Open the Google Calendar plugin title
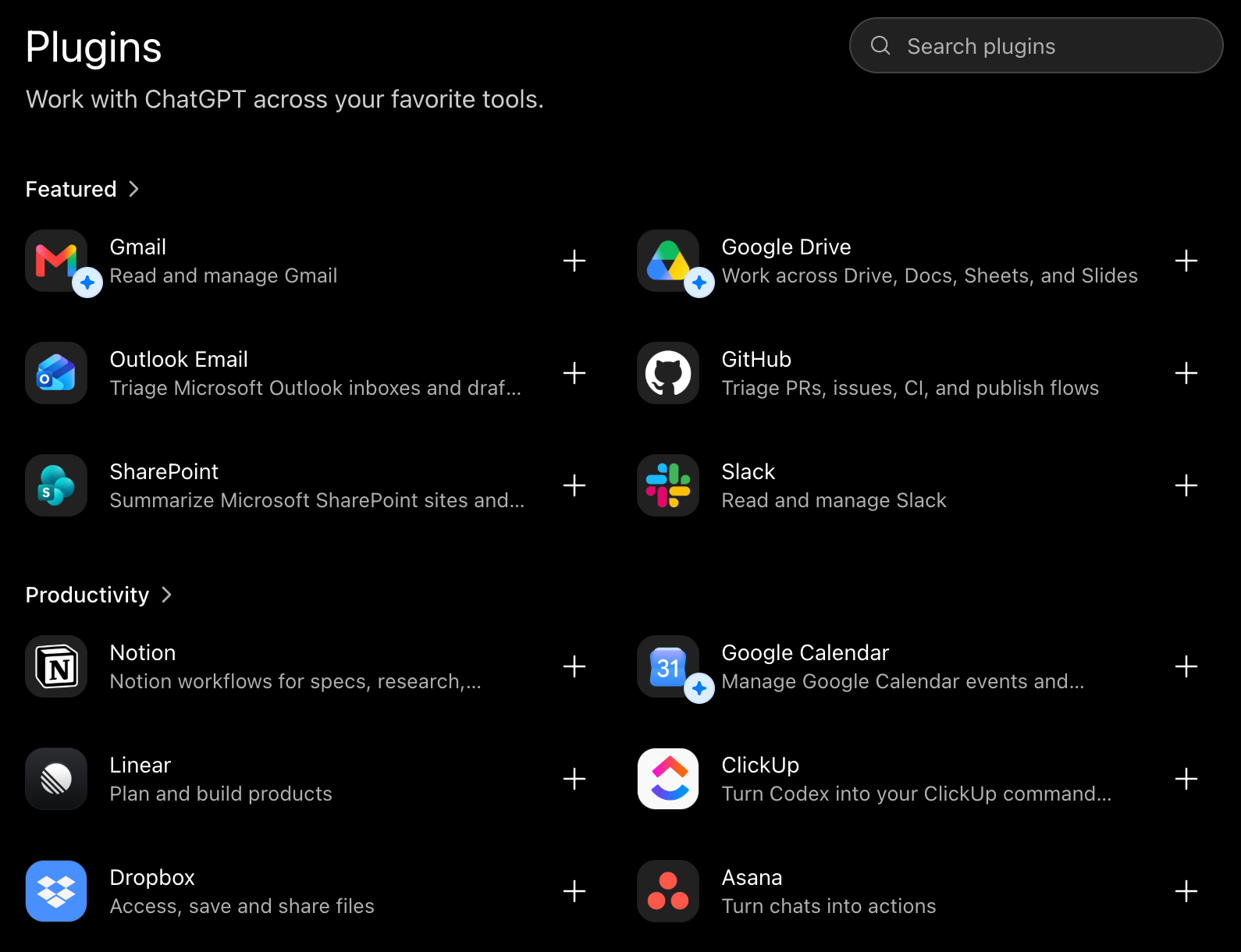Viewport: 1241px width, 952px height. click(805, 652)
